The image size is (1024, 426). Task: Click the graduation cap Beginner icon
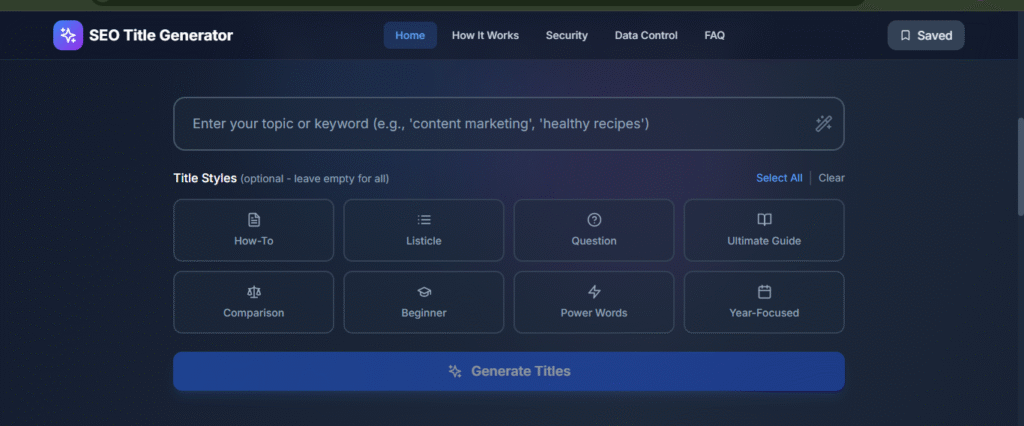coord(424,292)
